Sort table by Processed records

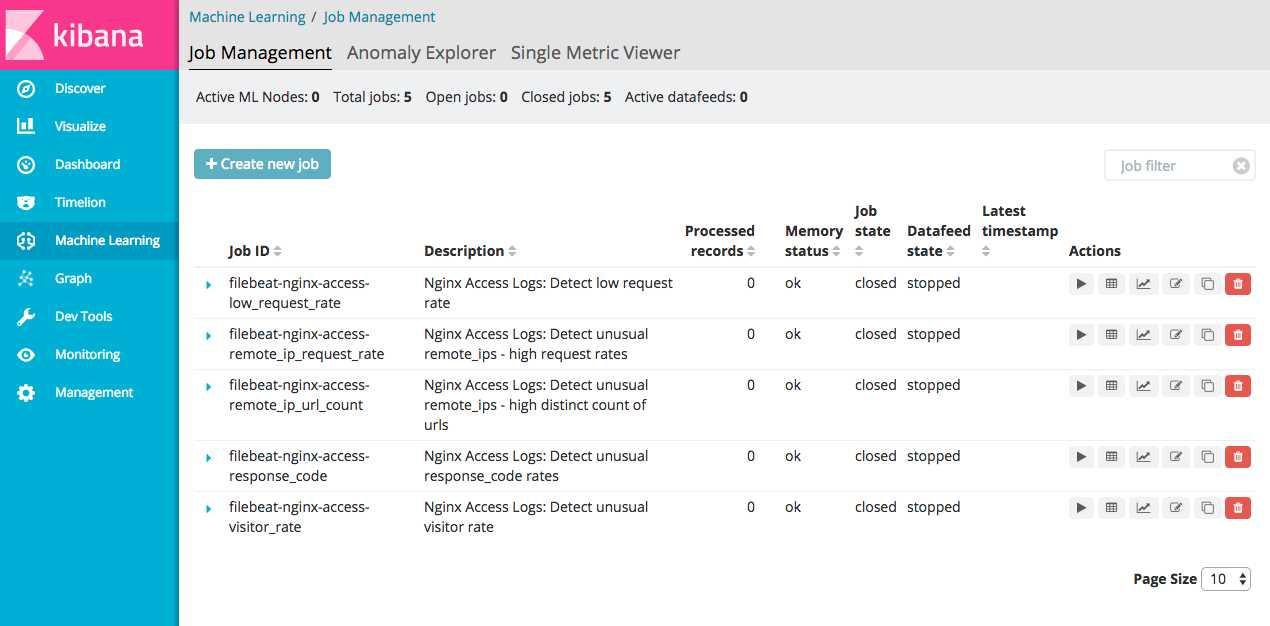pos(720,241)
